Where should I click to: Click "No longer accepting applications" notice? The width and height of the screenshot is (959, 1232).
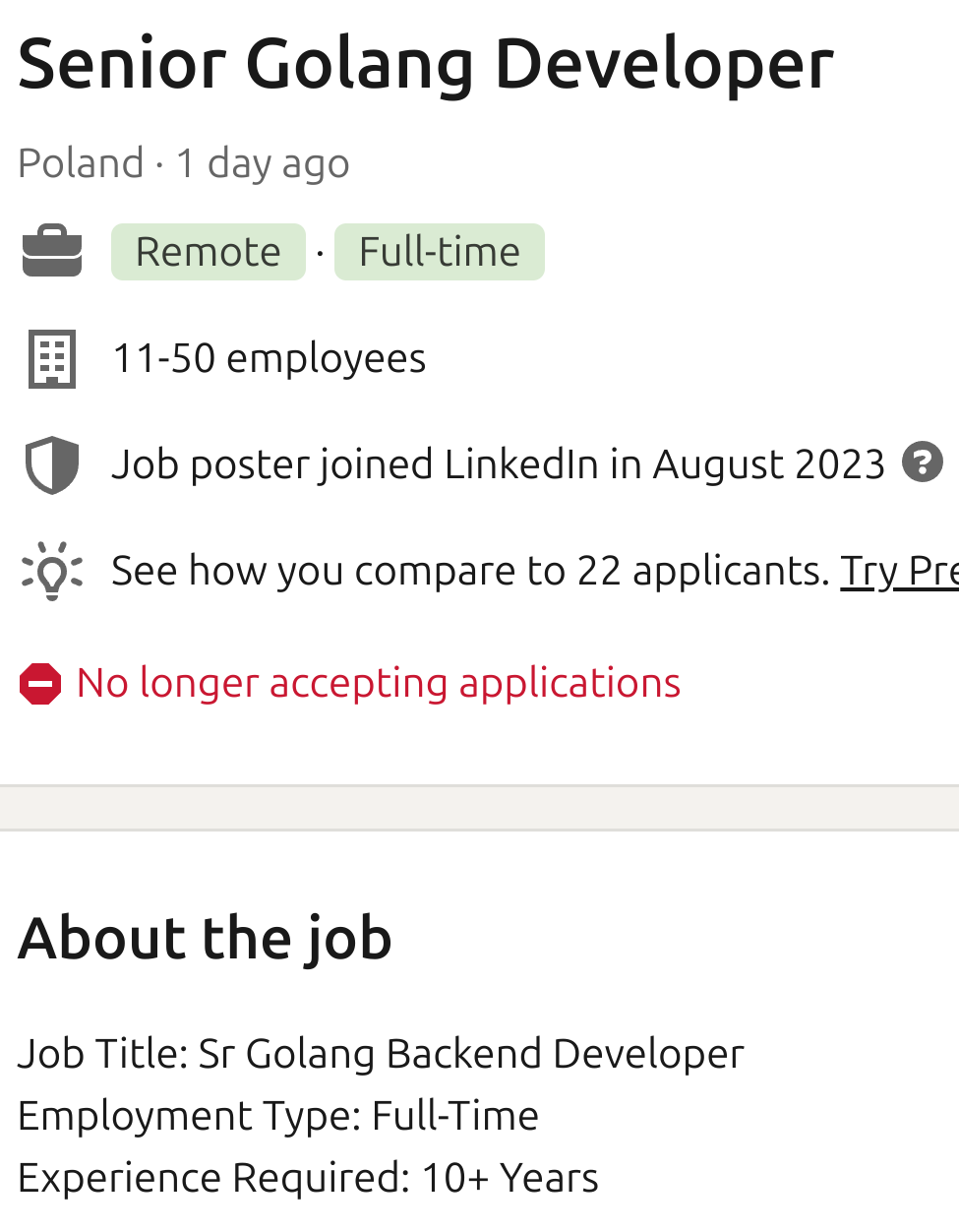click(x=379, y=683)
